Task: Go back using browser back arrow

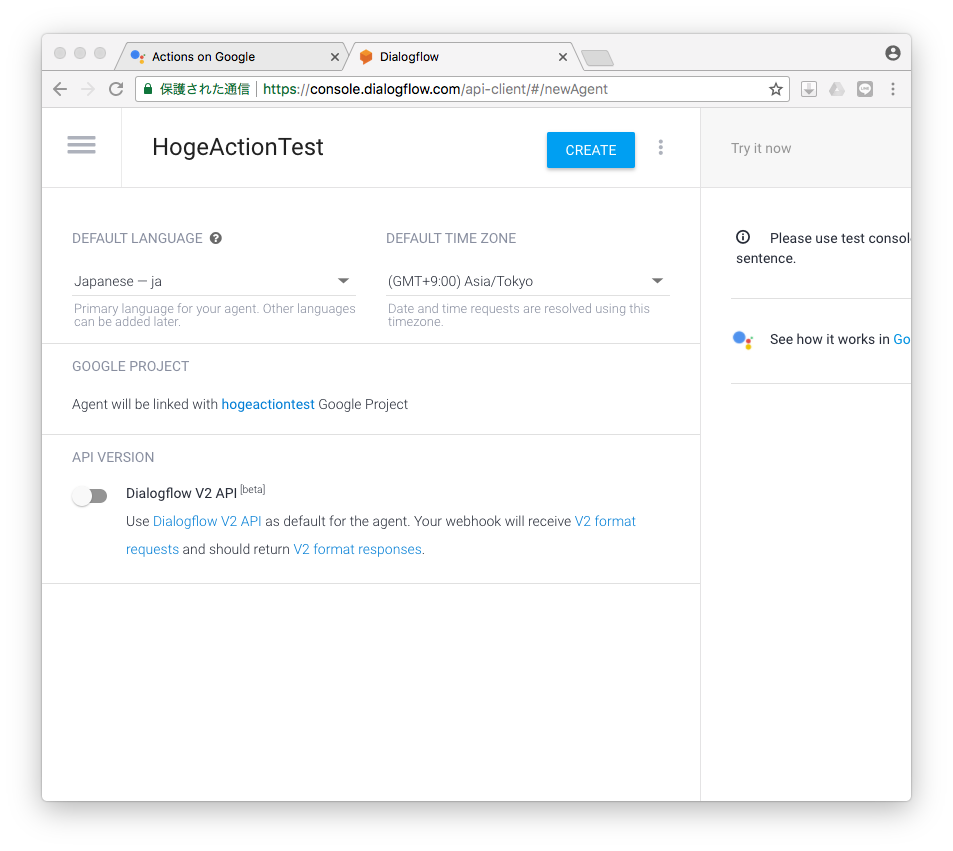Action: (x=60, y=89)
